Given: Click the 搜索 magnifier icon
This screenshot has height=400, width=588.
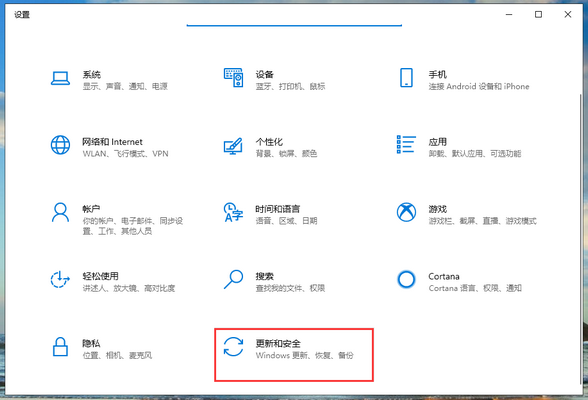Looking at the screenshot, I should point(233,279).
